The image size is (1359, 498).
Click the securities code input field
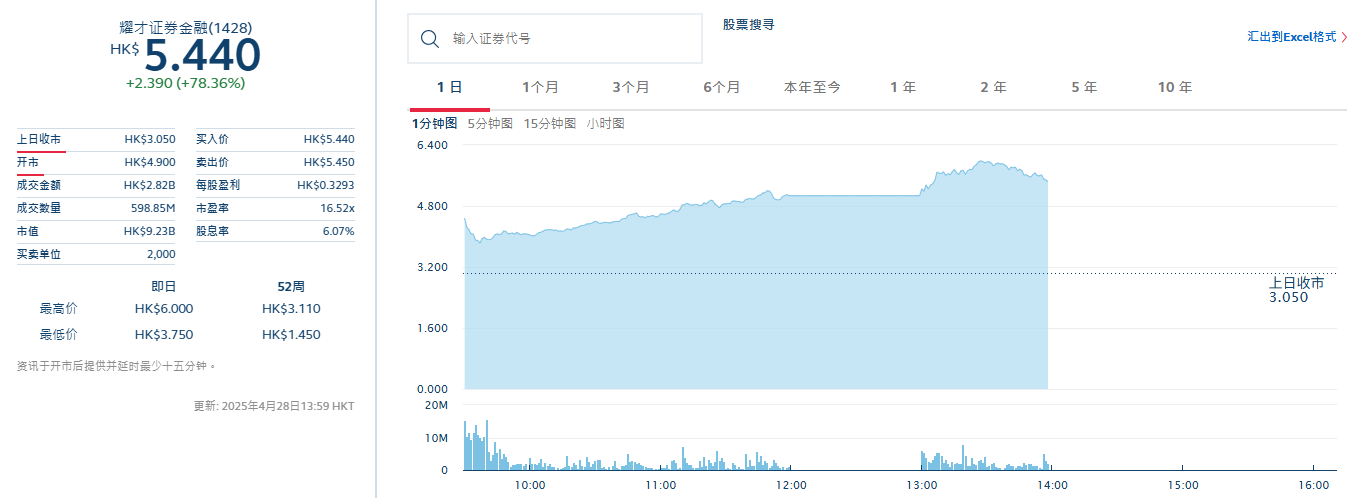(570, 39)
